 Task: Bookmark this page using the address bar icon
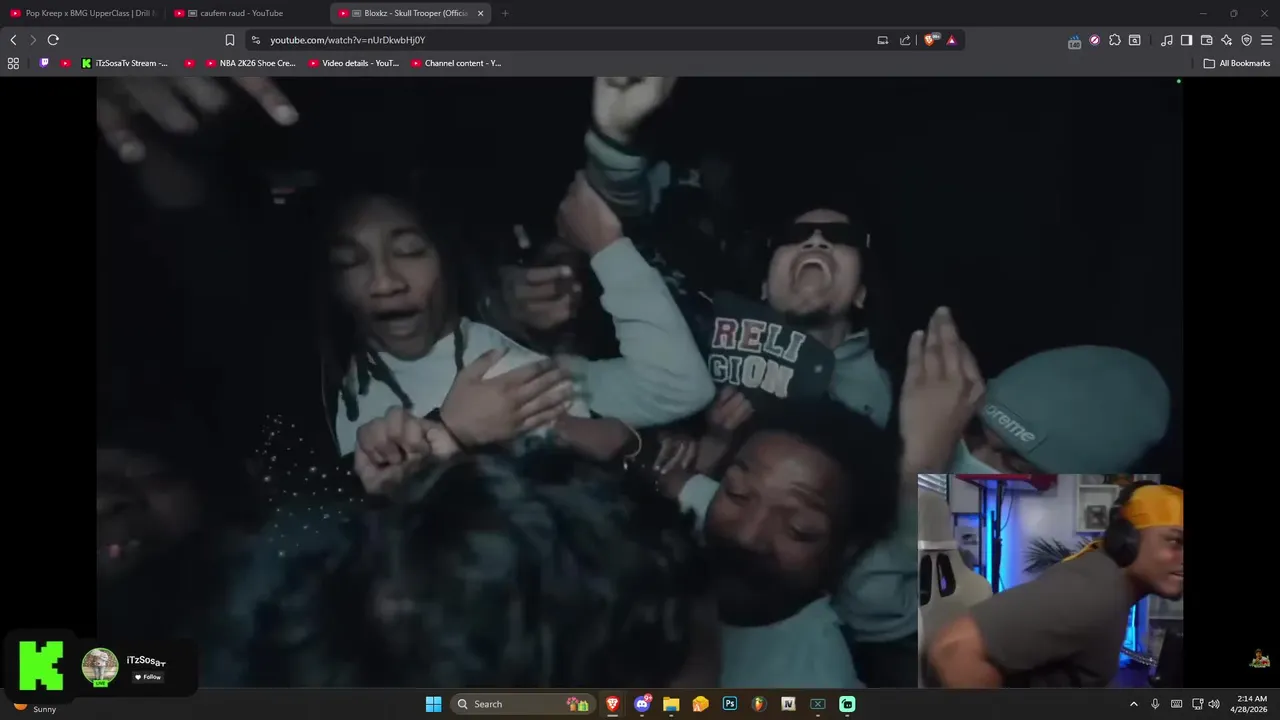[230, 40]
